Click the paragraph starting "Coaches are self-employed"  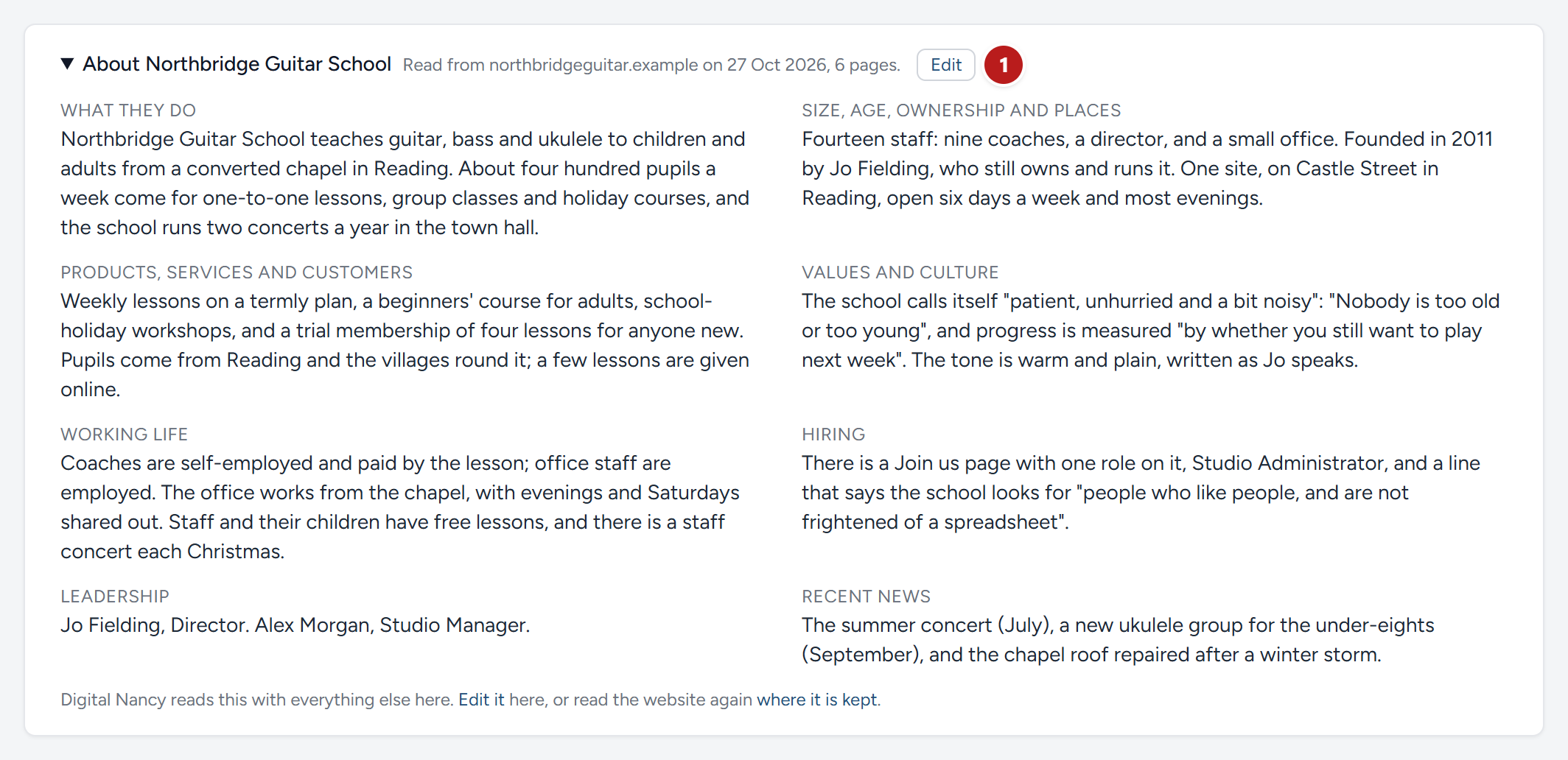pos(400,507)
